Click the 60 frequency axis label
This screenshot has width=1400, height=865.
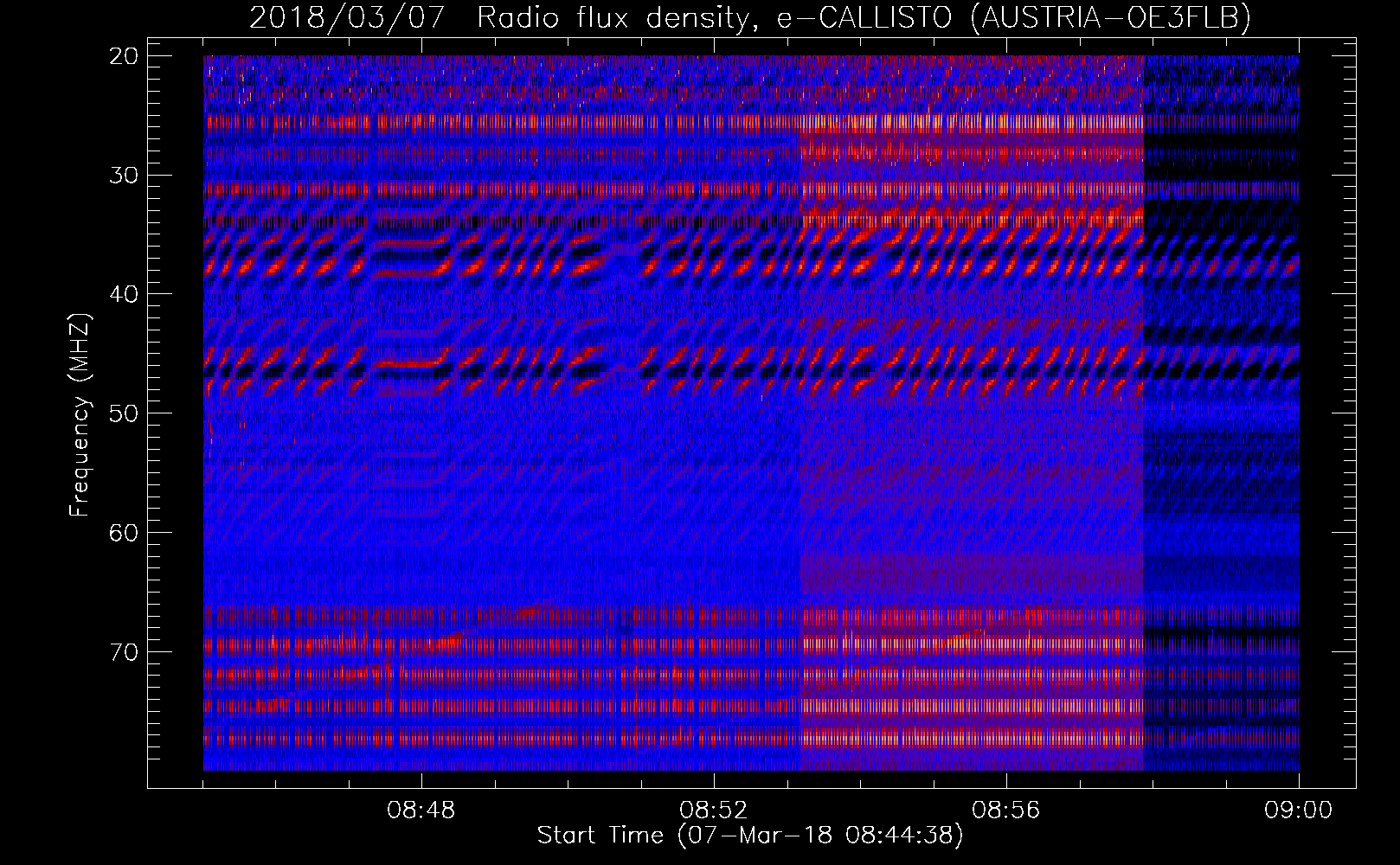[125, 532]
